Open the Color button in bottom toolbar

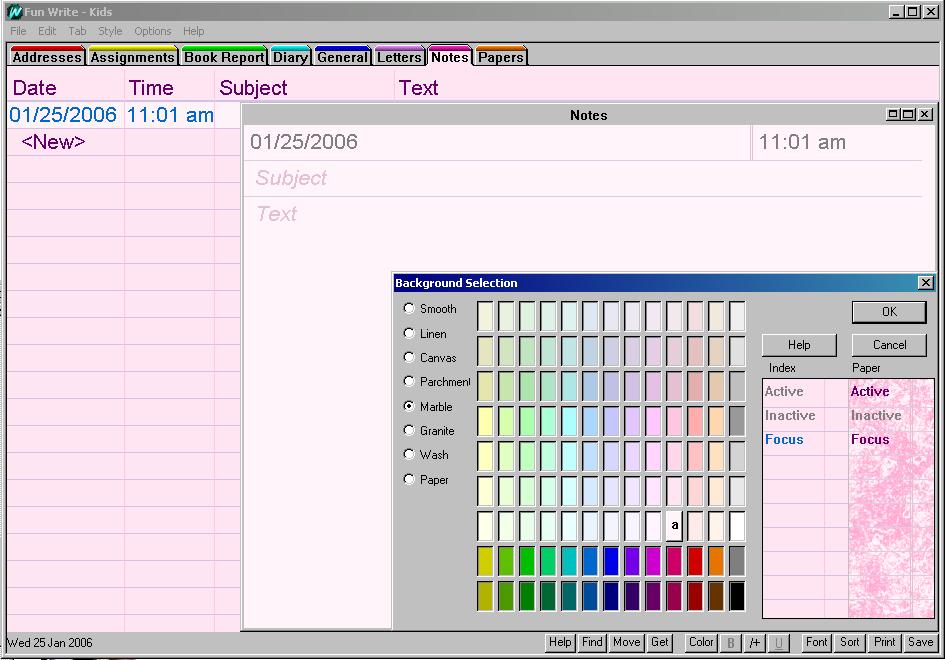pos(701,643)
